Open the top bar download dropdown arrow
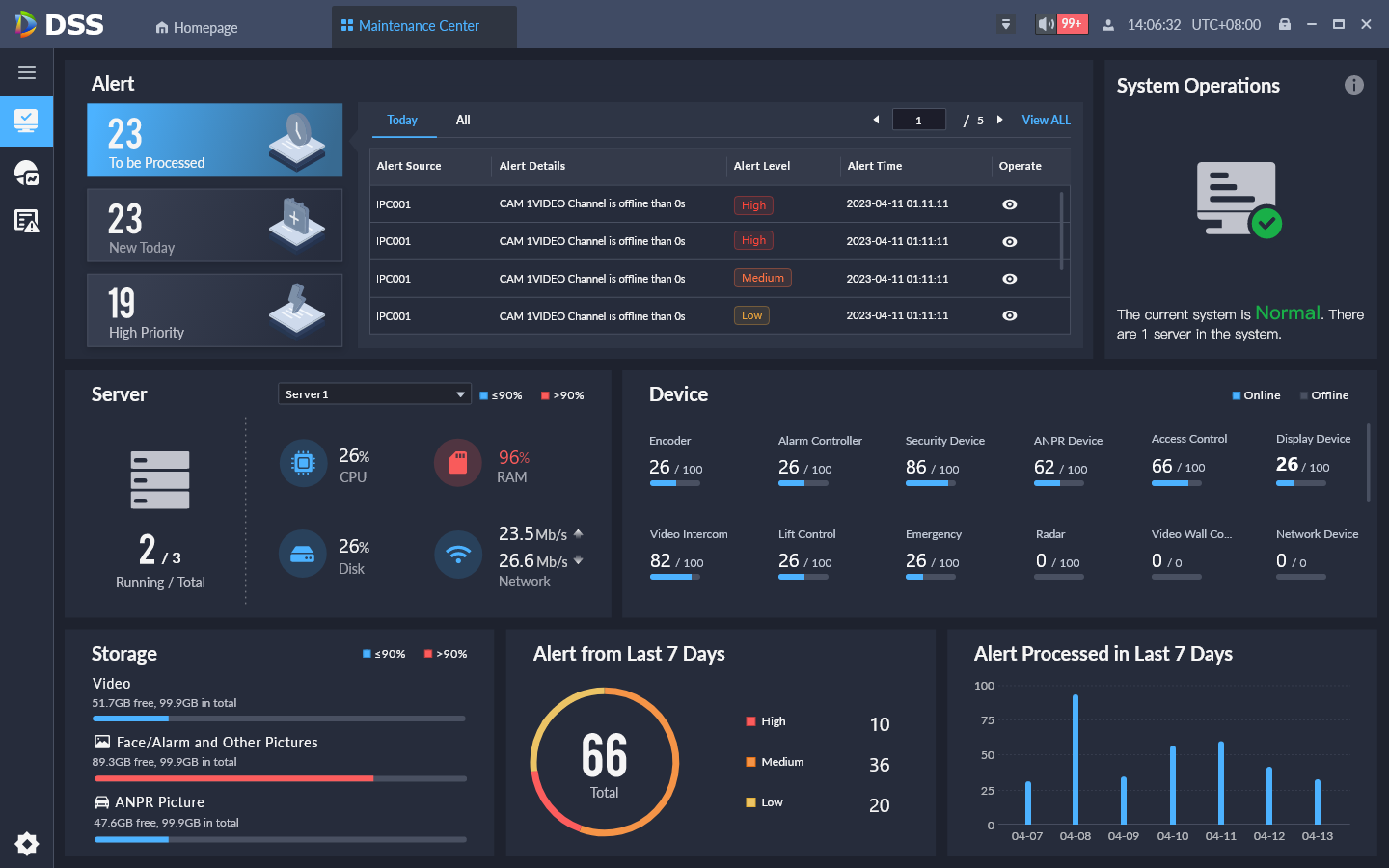 click(1006, 24)
